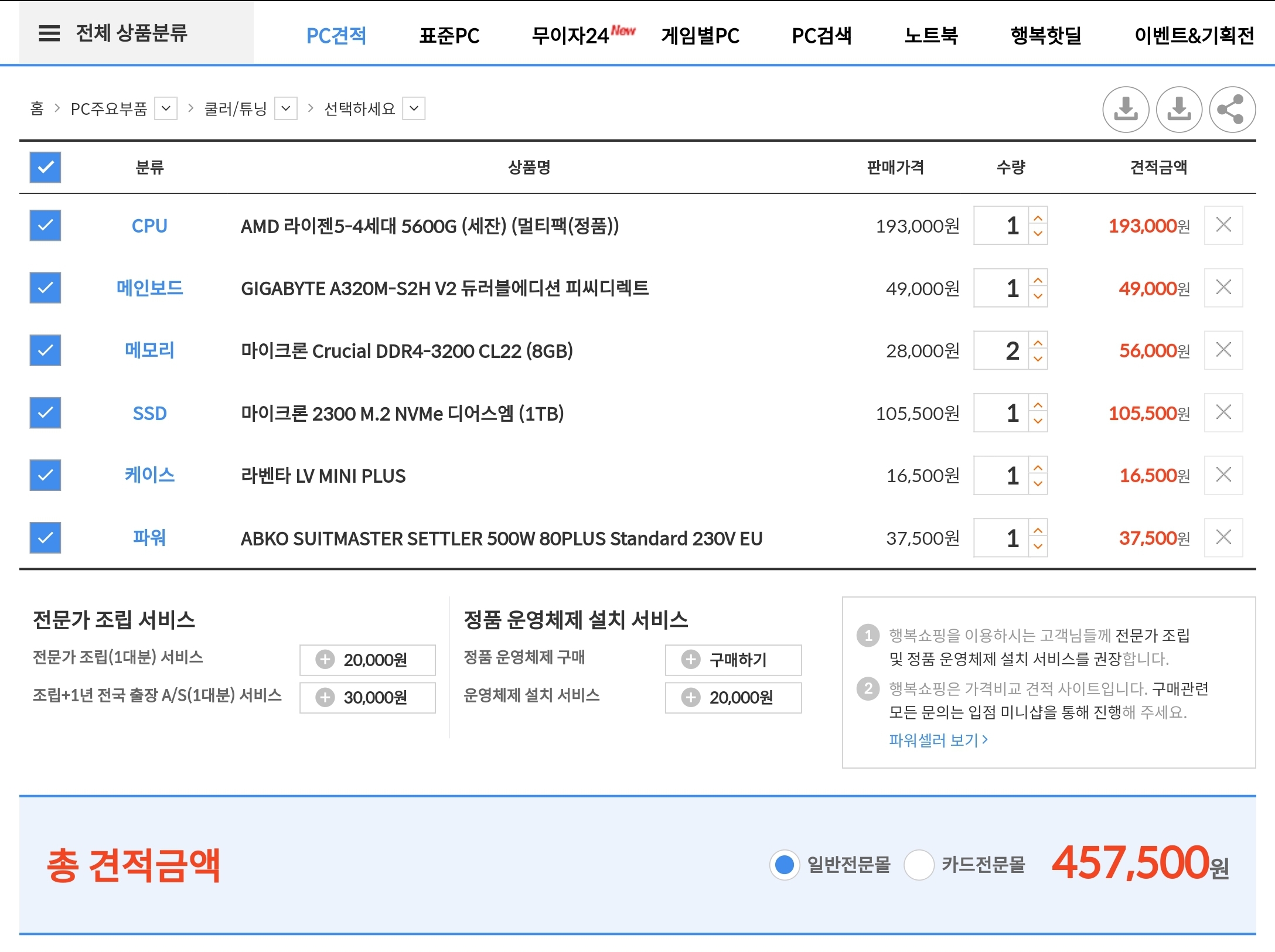Uncheck the 파워 row checkbox
1275x952 pixels.
point(45,538)
